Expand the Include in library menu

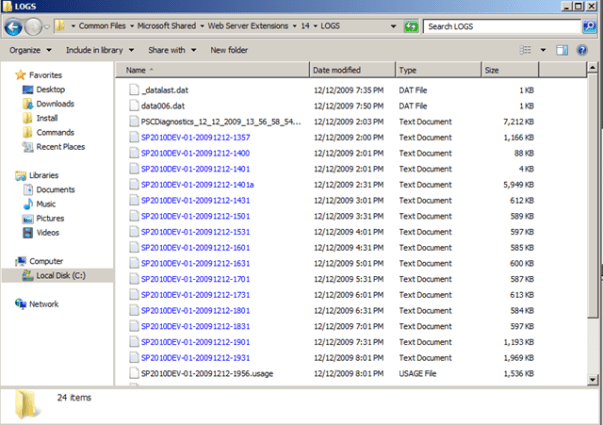pyautogui.click(x=99, y=49)
